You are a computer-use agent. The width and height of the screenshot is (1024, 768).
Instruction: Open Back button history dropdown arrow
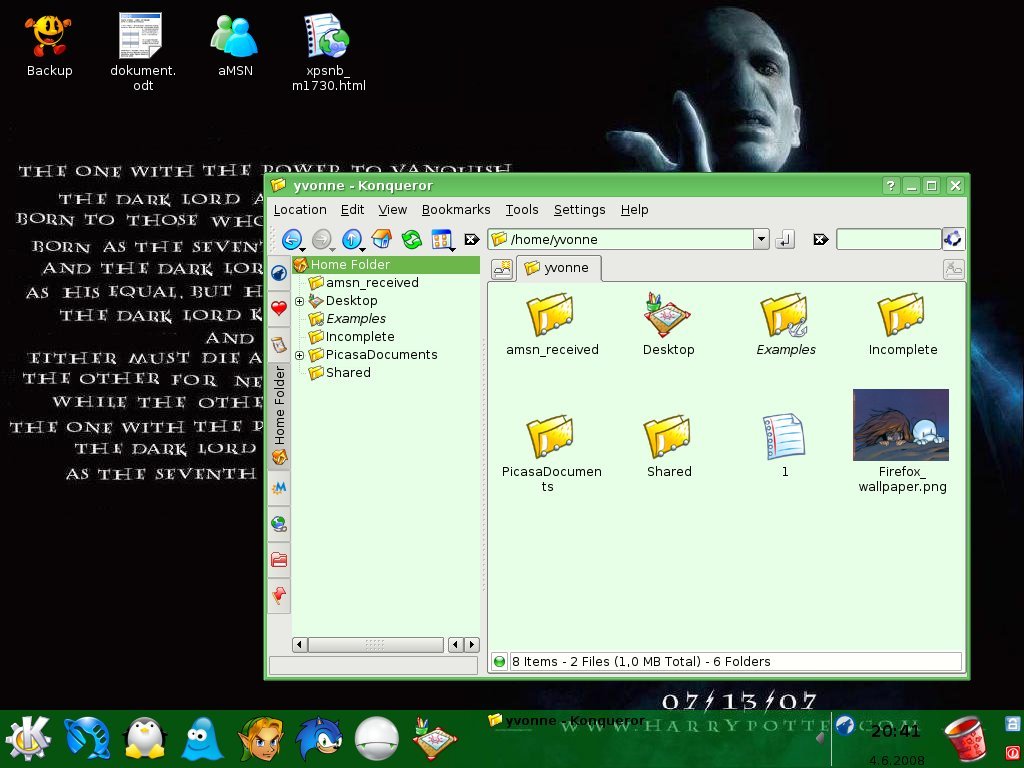tap(302, 249)
